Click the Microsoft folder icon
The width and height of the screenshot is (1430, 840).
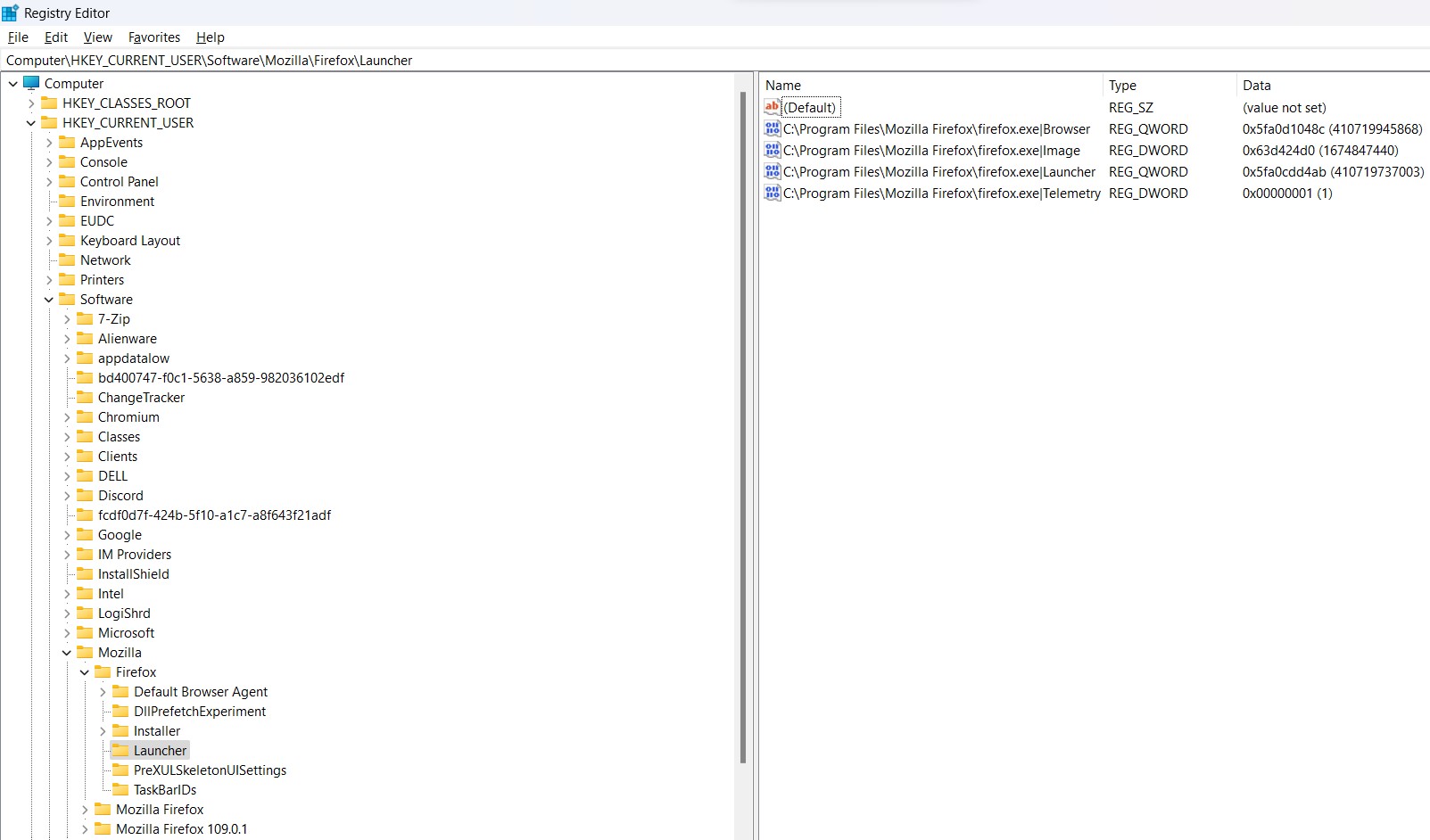tap(85, 632)
